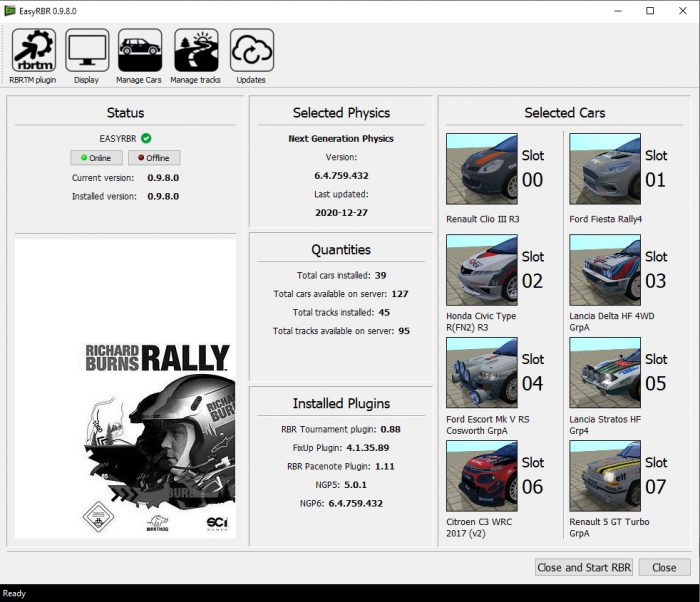This screenshot has width=700, height=602.
Task: Click the Renault Clio III R3 name
Action: click(x=483, y=219)
